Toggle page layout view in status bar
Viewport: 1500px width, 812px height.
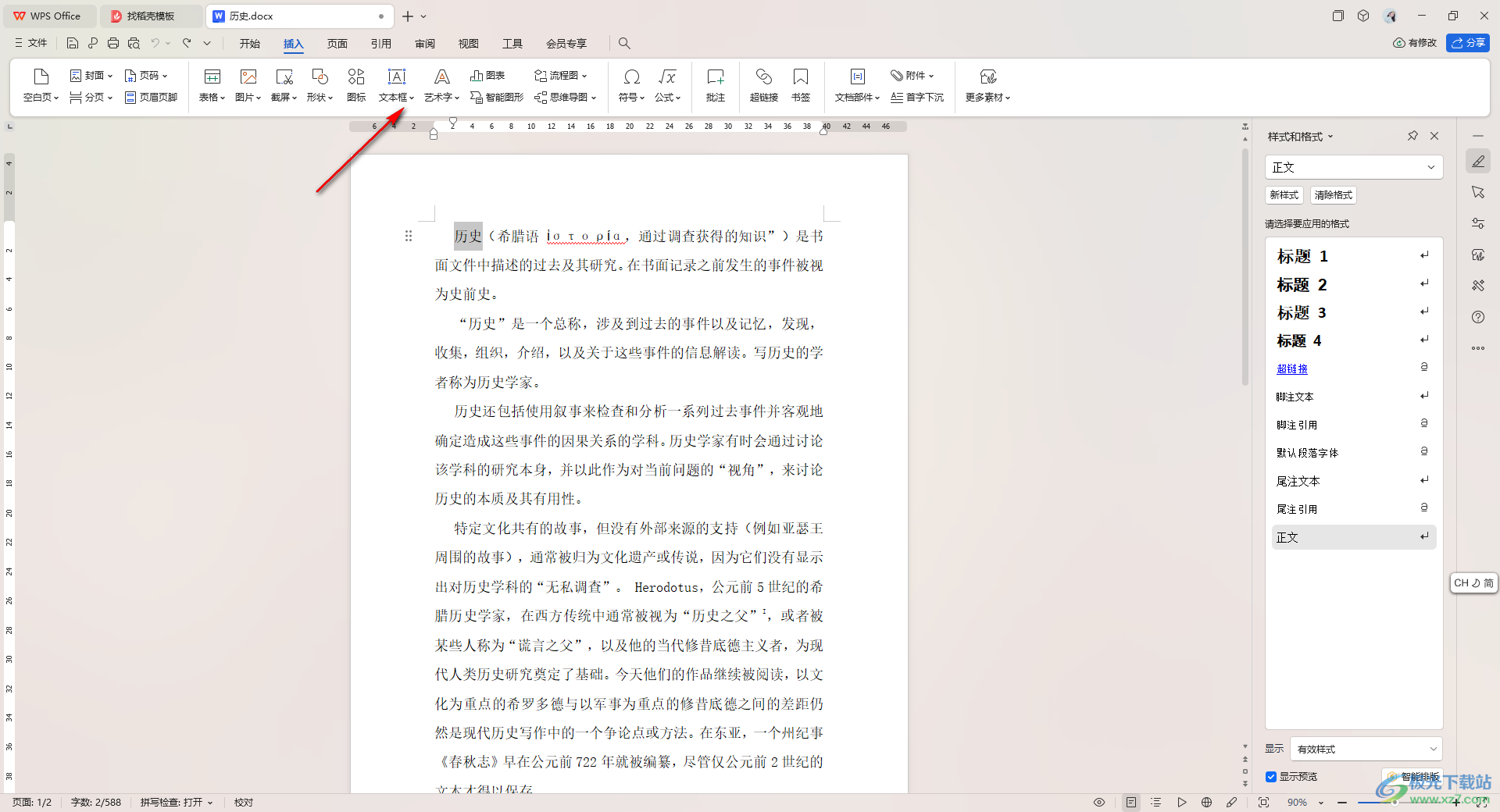pyautogui.click(x=1131, y=802)
